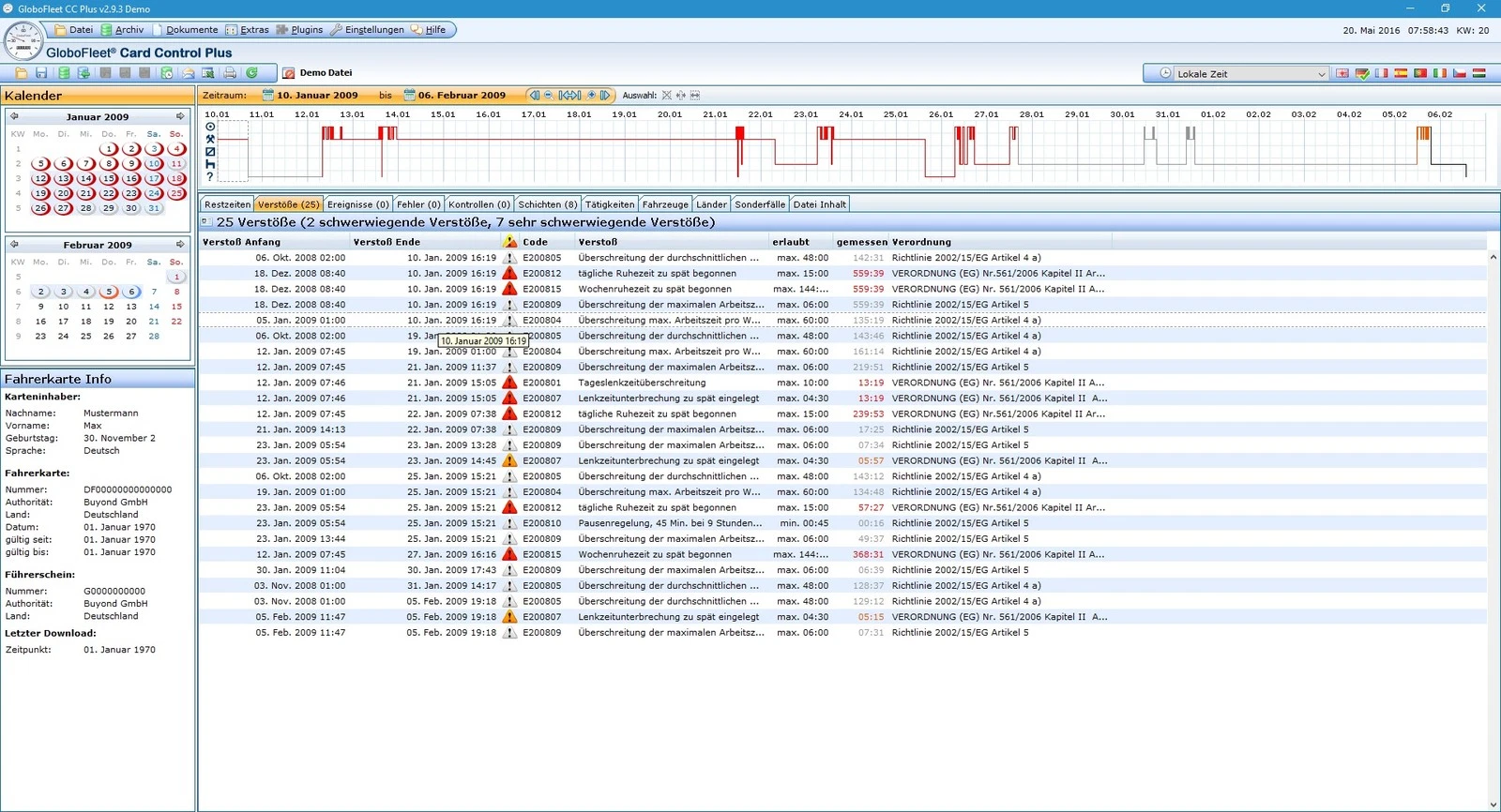Sort by the Code column header
1501x812 pixels.
pyautogui.click(x=547, y=242)
